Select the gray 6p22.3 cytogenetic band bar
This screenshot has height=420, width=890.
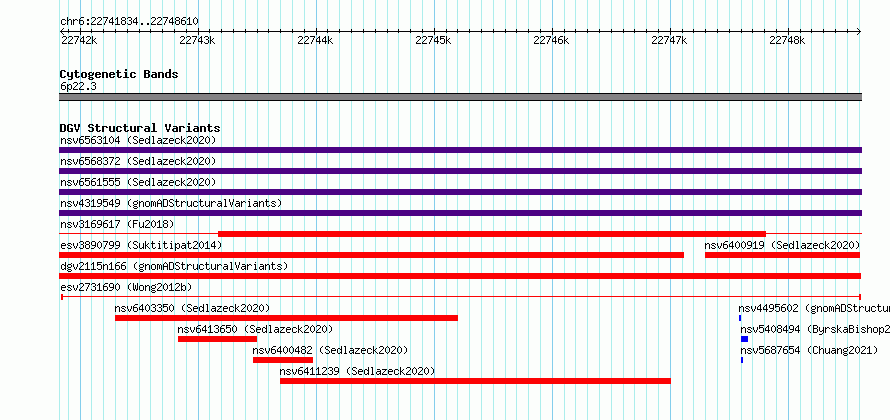click(x=460, y=97)
